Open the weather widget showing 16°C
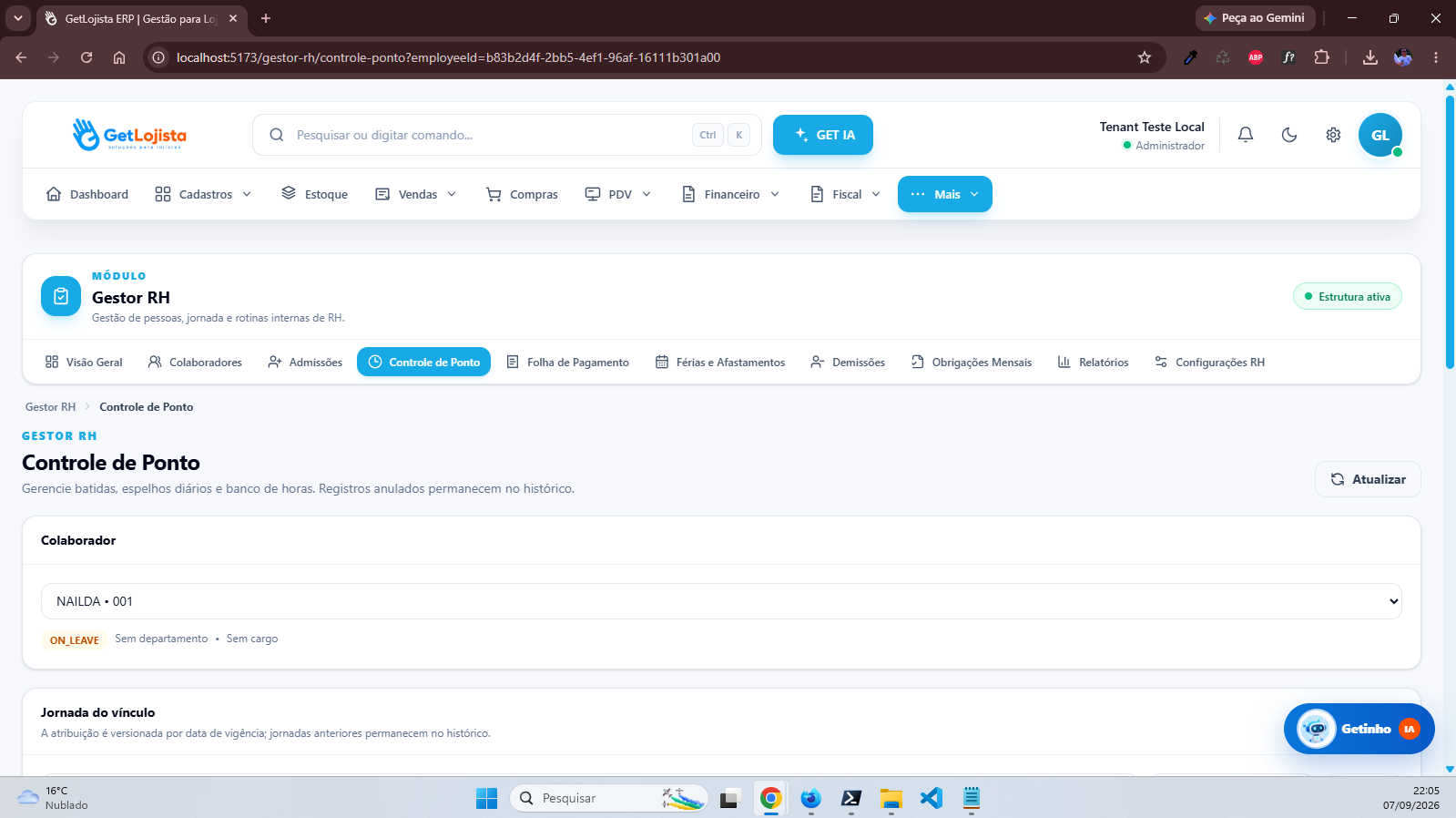The height and width of the screenshot is (818, 1456). point(55,798)
